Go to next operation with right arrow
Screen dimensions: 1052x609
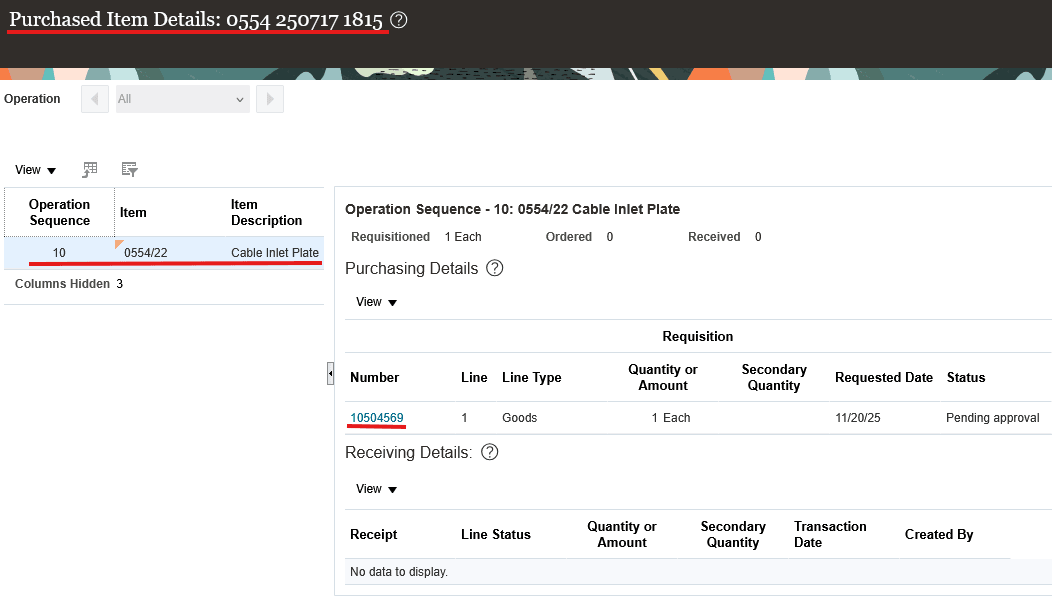point(270,100)
